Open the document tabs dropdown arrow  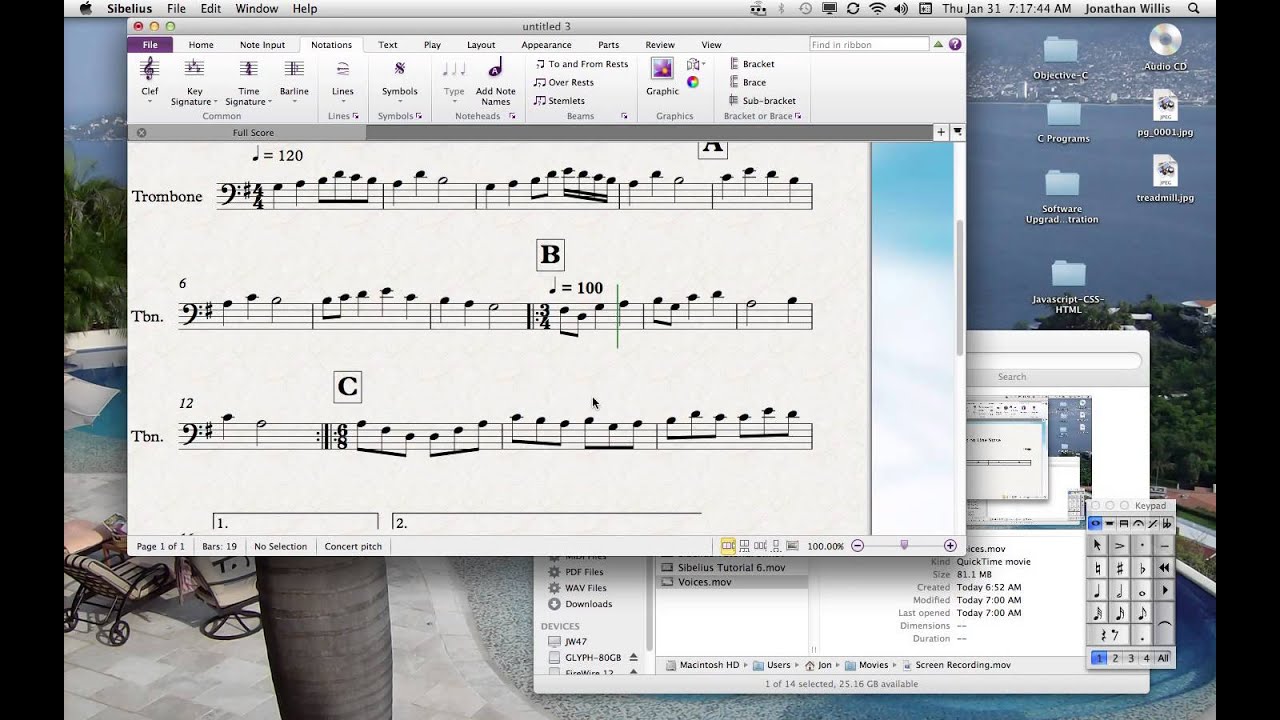pos(957,132)
